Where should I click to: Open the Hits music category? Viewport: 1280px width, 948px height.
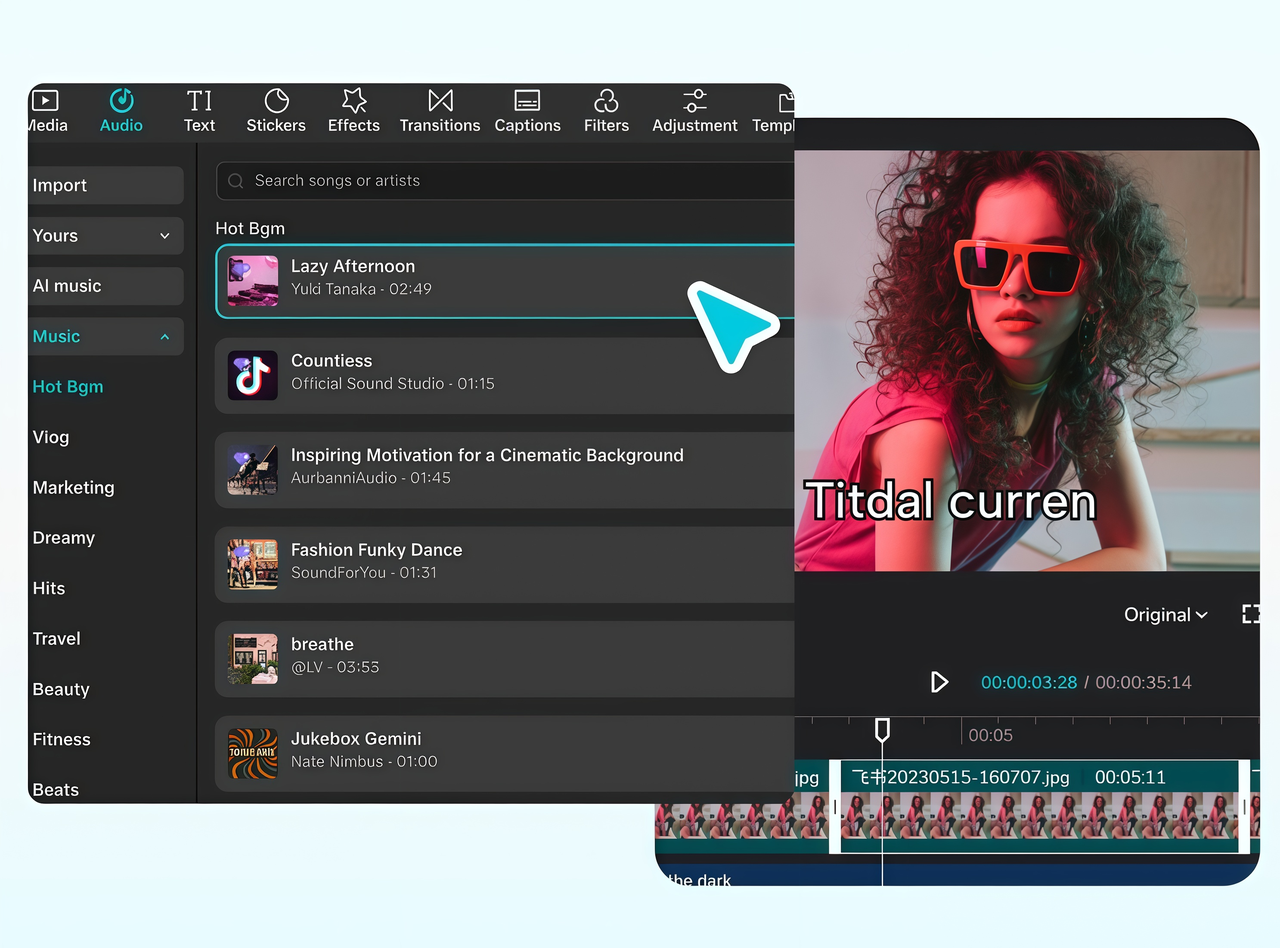click(49, 588)
